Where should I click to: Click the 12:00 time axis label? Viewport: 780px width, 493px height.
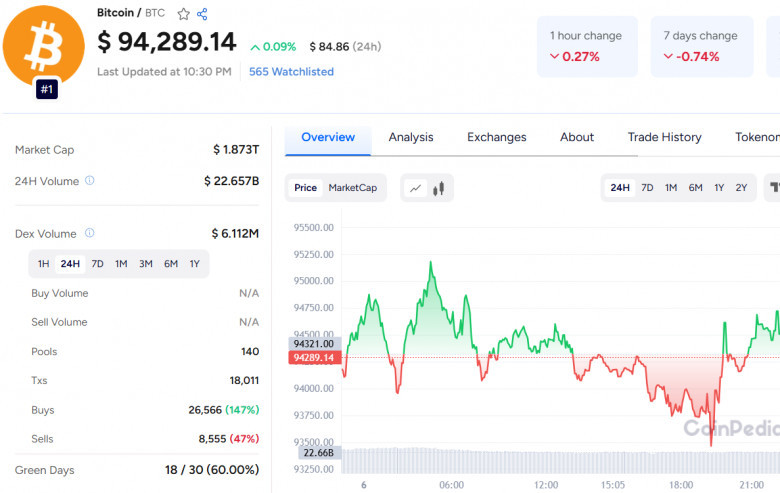pyautogui.click(x=546, y=485)
